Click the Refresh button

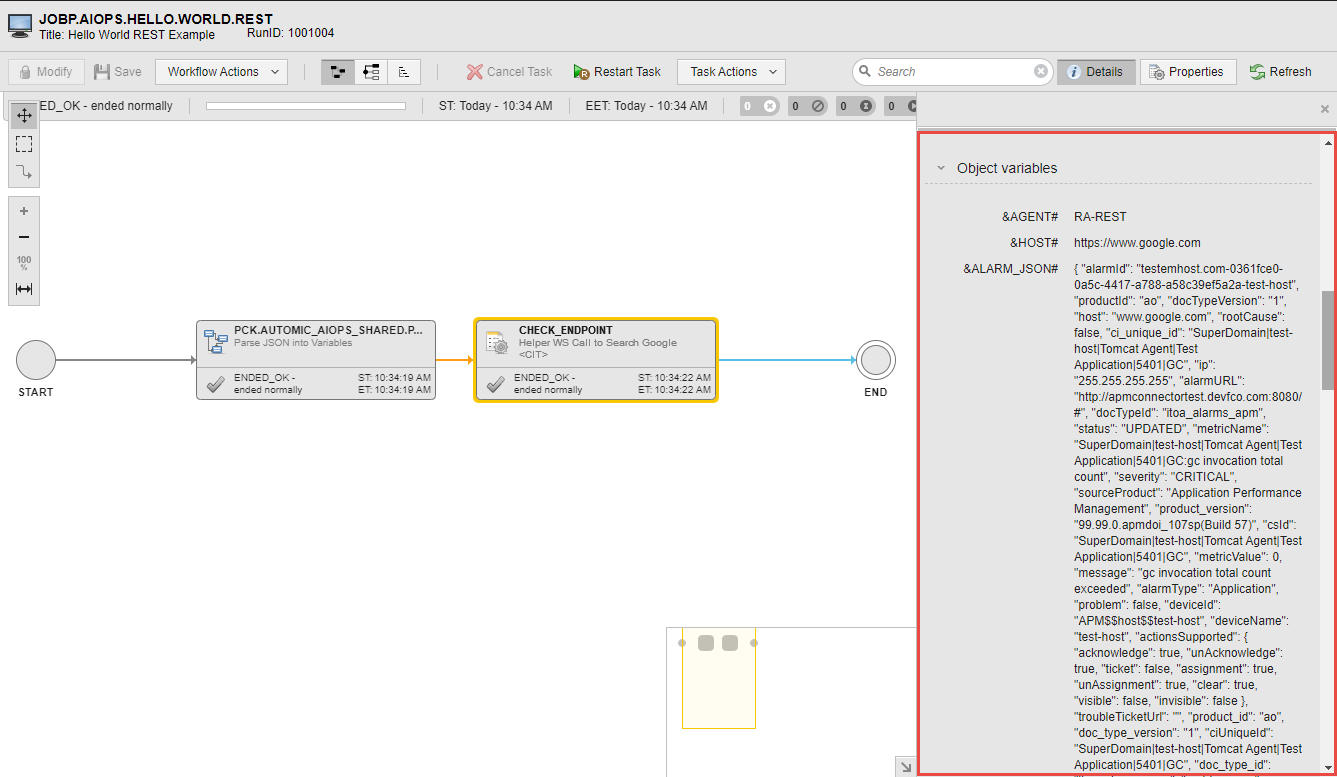(1280, 72)
